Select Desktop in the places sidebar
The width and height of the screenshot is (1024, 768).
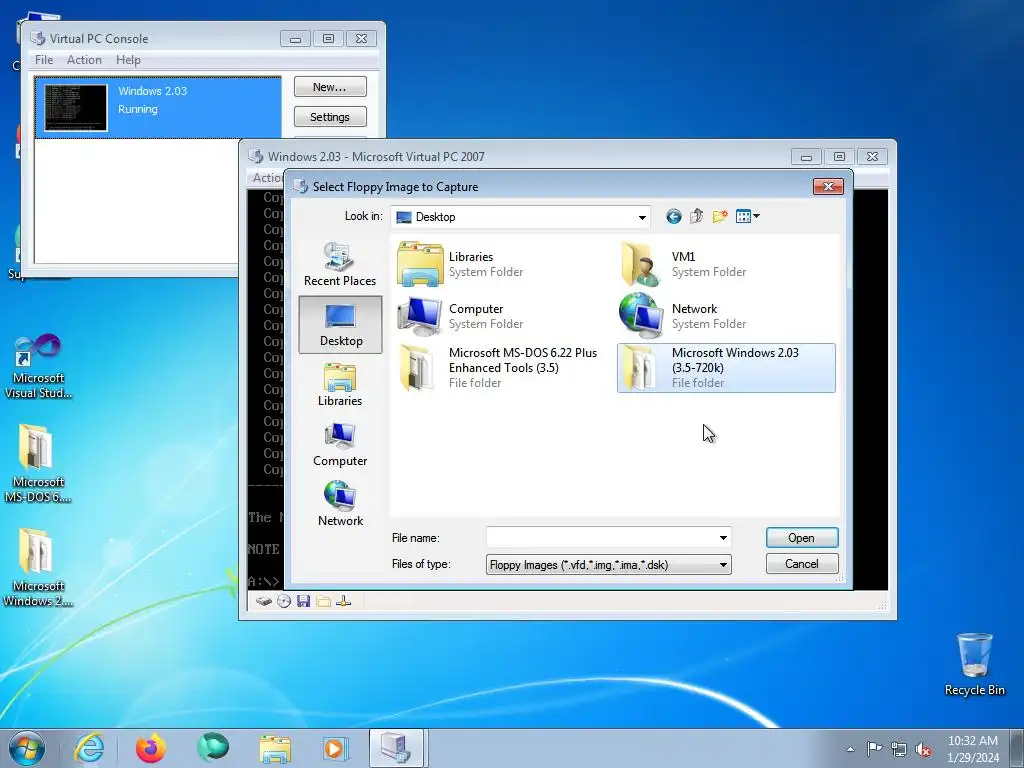click(340, 325)
